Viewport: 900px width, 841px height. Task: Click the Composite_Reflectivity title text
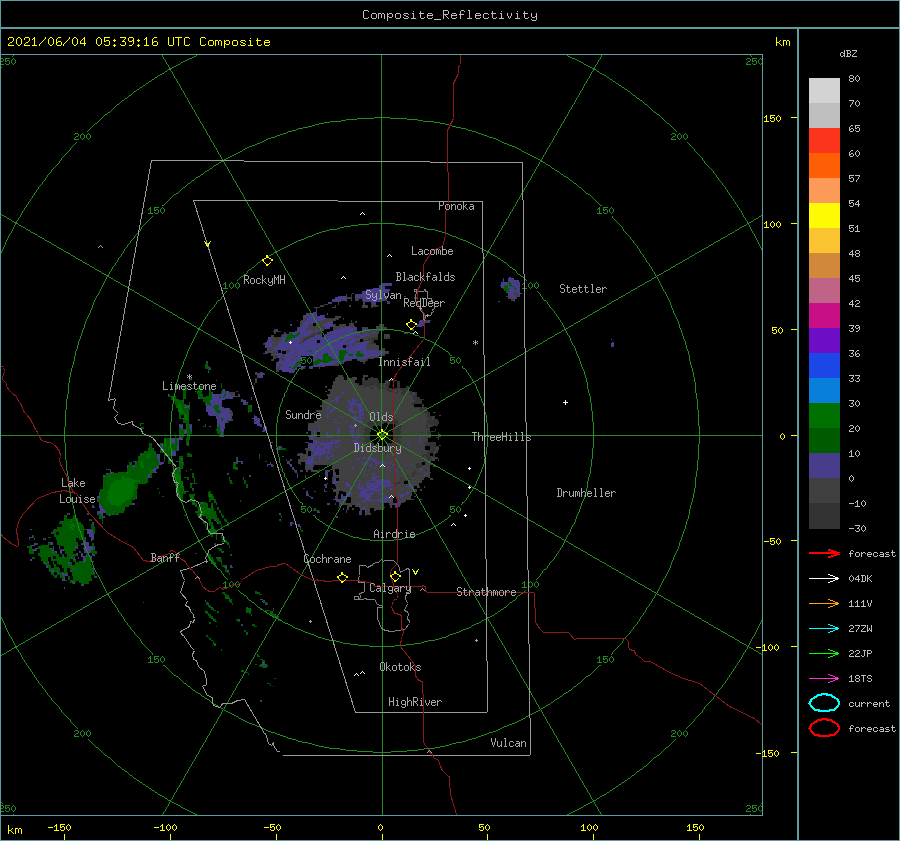click(x=450, y=15)
